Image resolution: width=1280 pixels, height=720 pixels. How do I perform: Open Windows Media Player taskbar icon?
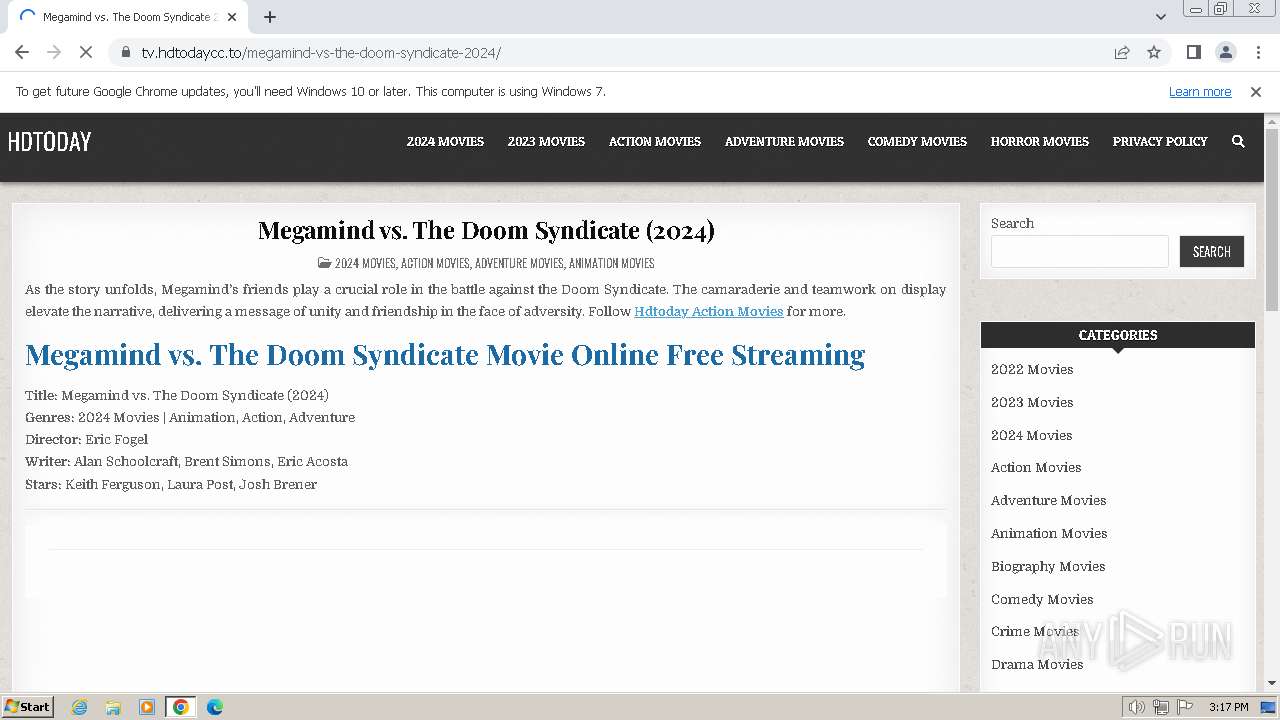tap(147, 707)
